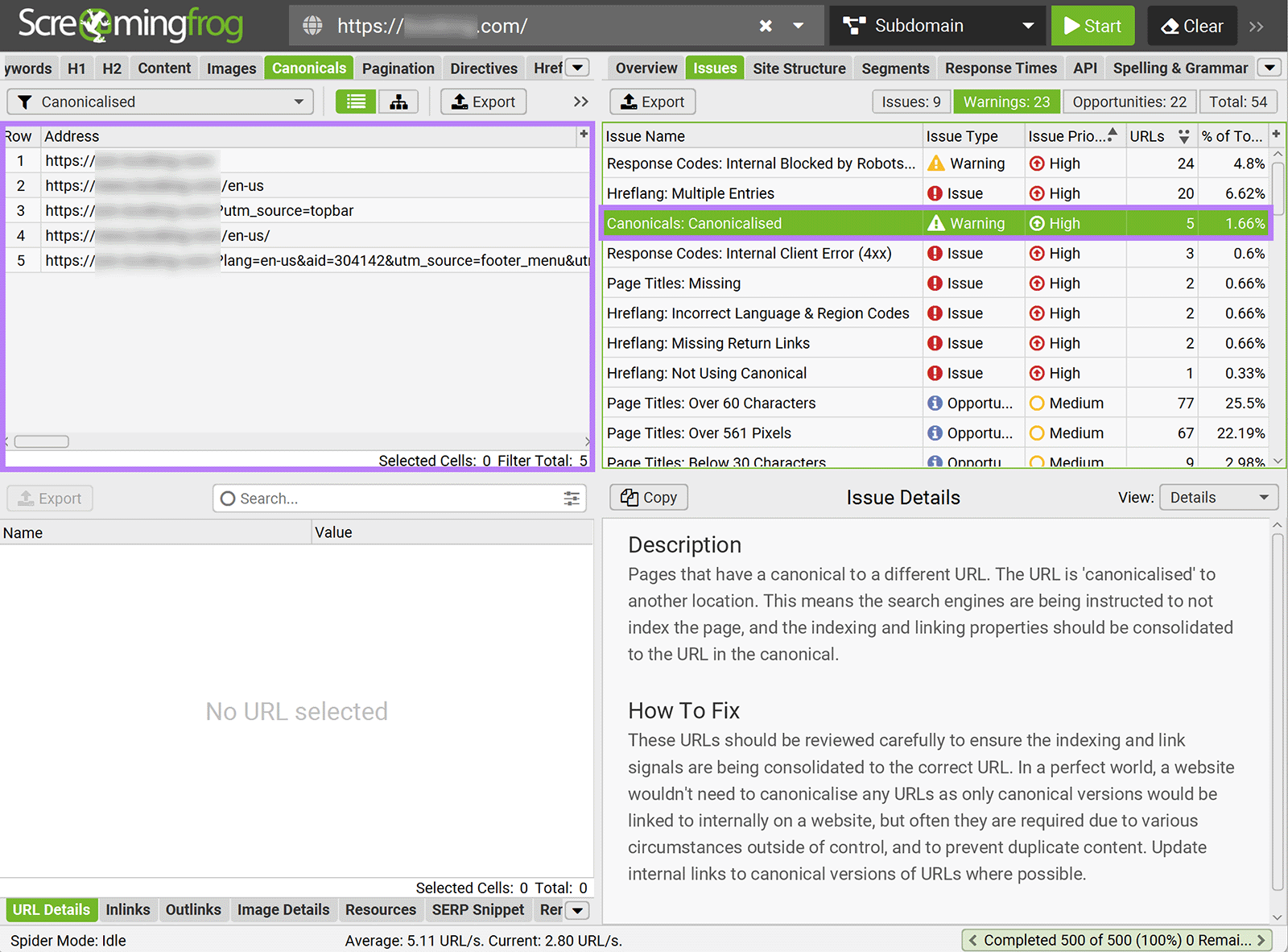Screen dimensions: 1288x952
Task: Click the globe icon in the URL bar
Action: point(312,25)
